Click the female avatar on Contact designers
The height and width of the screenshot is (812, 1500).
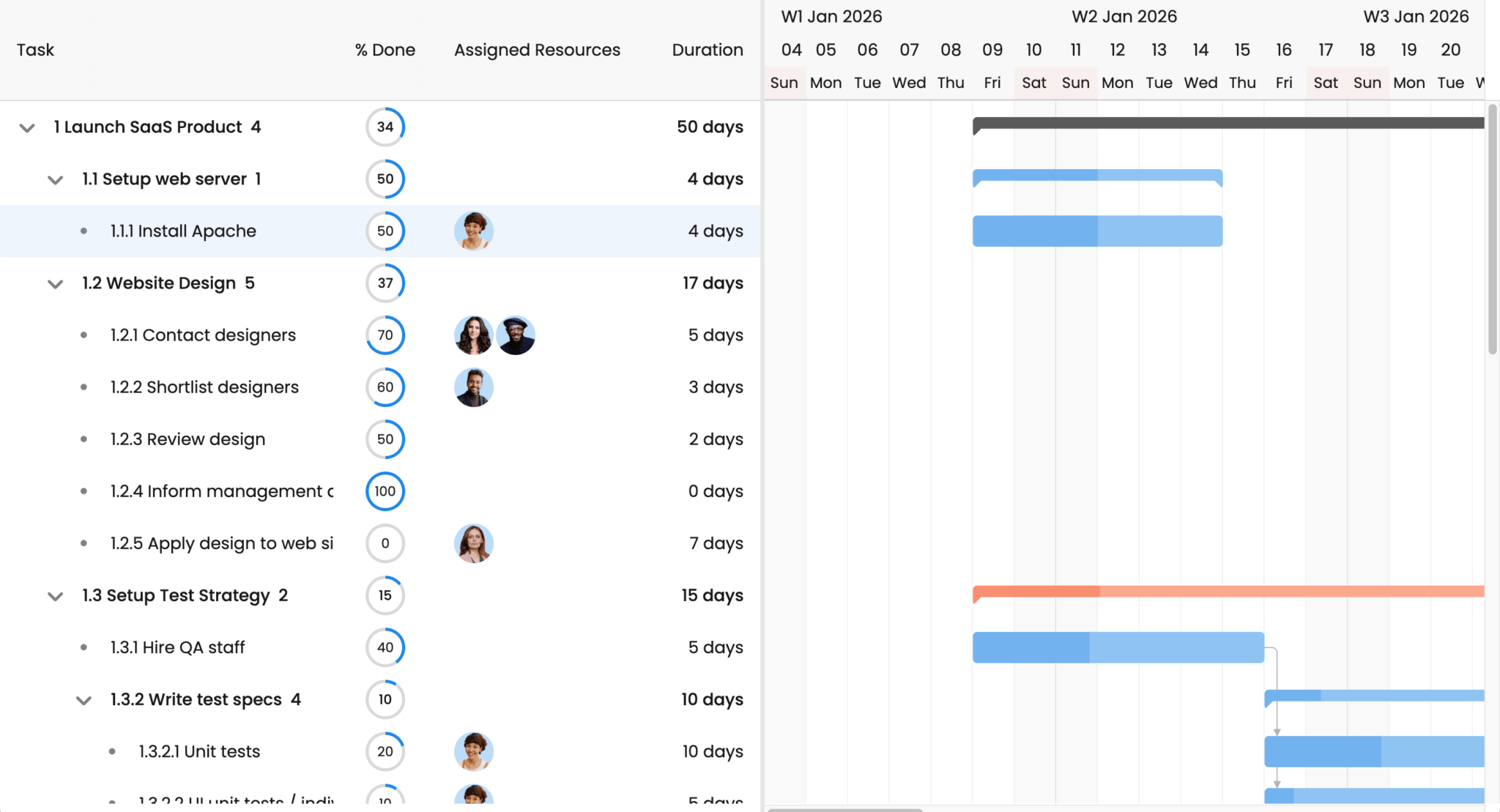(474, 335)
